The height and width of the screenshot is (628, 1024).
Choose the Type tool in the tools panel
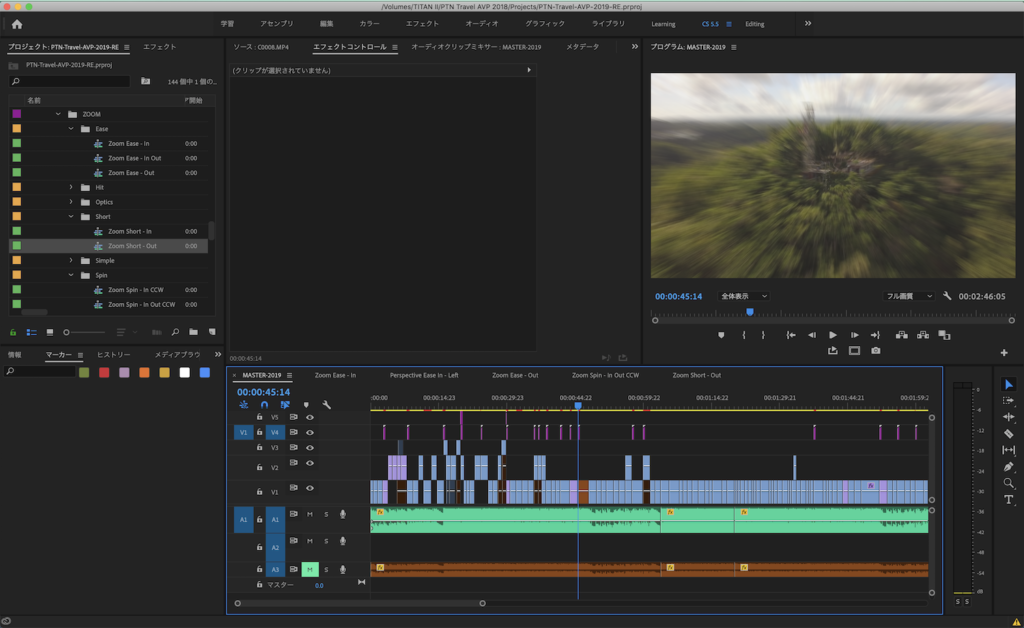point(1008,500)
